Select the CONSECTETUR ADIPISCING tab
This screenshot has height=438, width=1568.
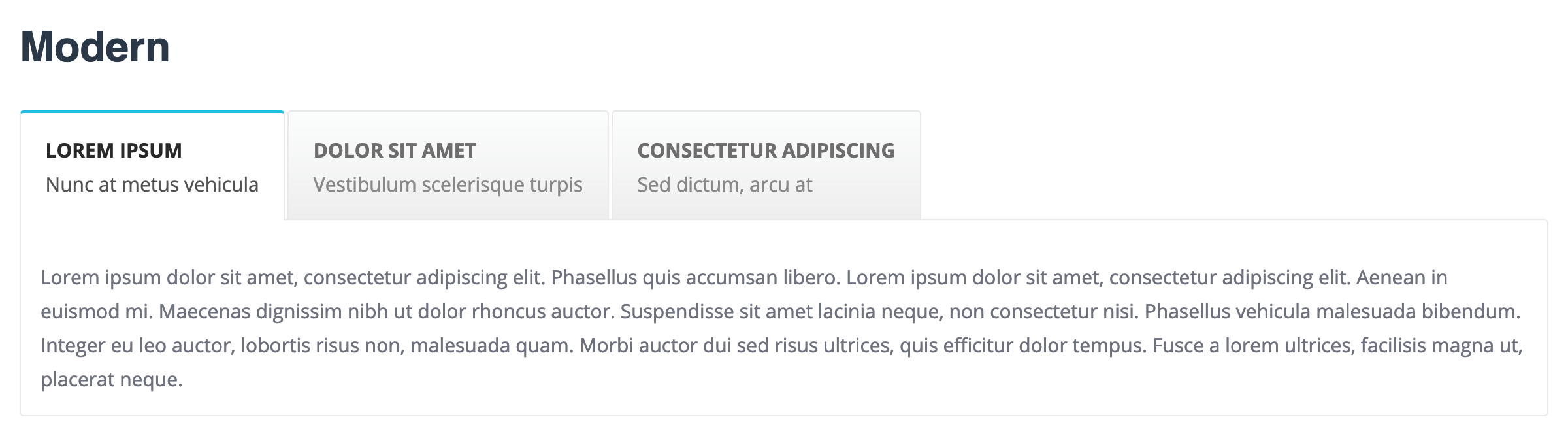766,151
